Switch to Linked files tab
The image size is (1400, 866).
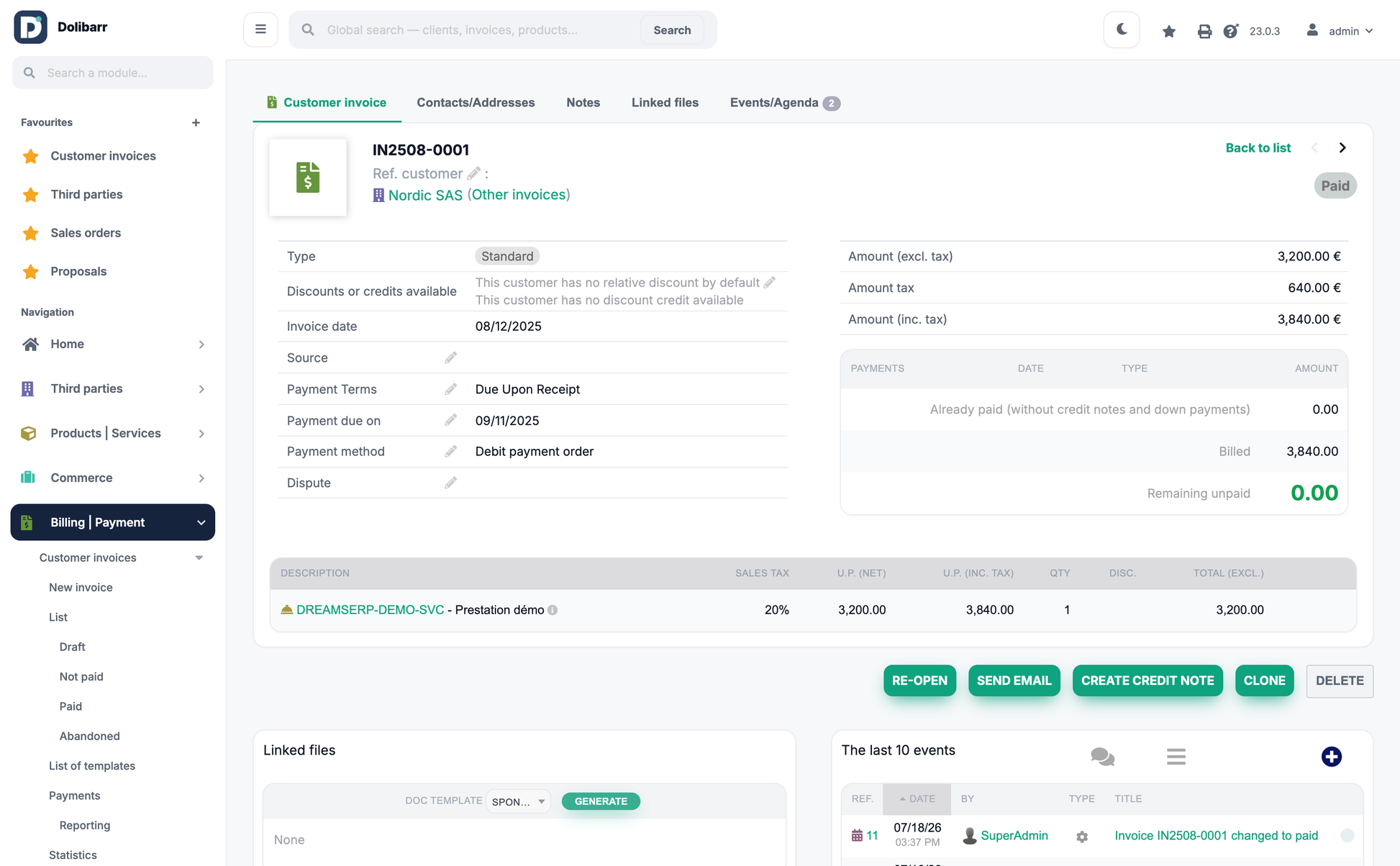pos(665,103)
